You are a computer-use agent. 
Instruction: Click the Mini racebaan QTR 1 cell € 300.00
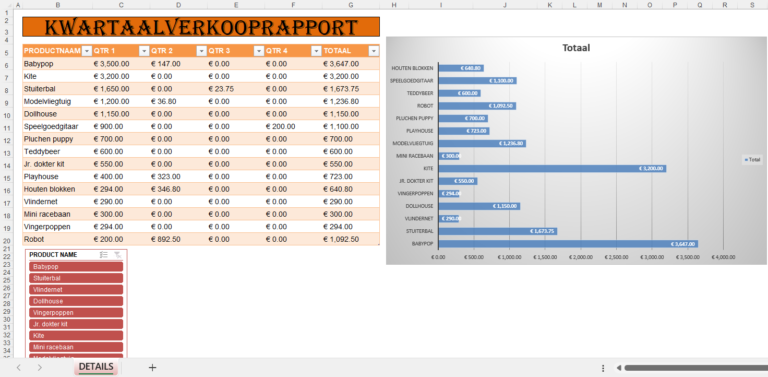click(x=121, y=214)
